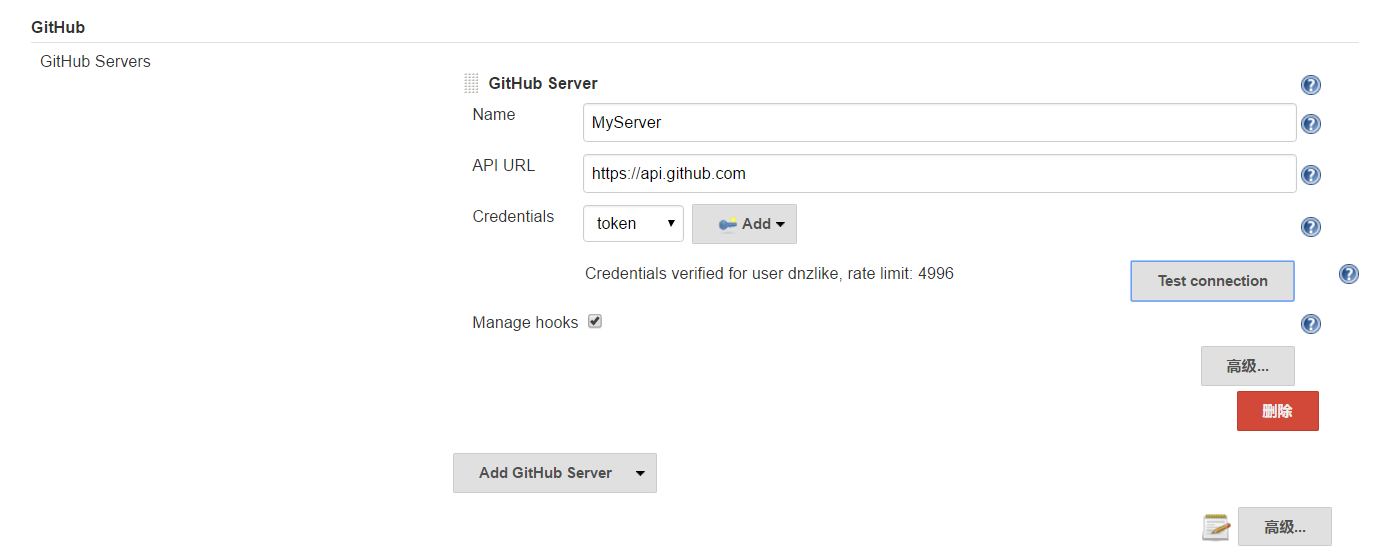Image resolution: width=1380 pixels, height=549 pixels.
Task: Open help icon for Manage hooks
Action: point(1311,324)
